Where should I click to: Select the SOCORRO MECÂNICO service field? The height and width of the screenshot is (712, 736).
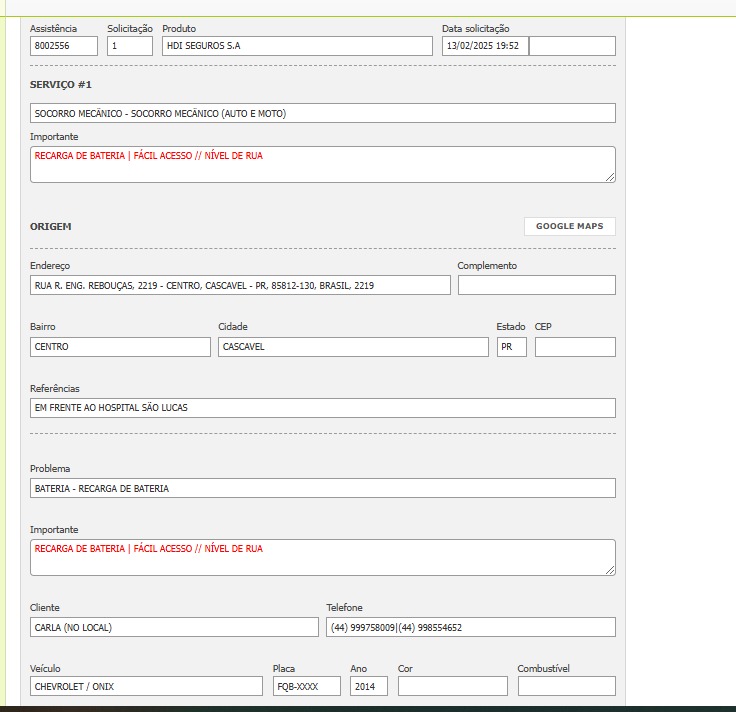pyautogui.click(x=322, y=113)
